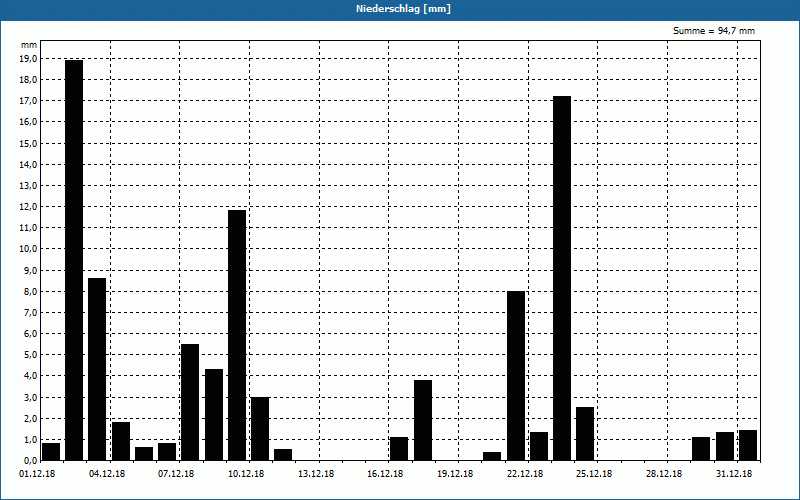Click the 2,0 y-axis label
Screen dimensions: 800x500
point(30,418)
